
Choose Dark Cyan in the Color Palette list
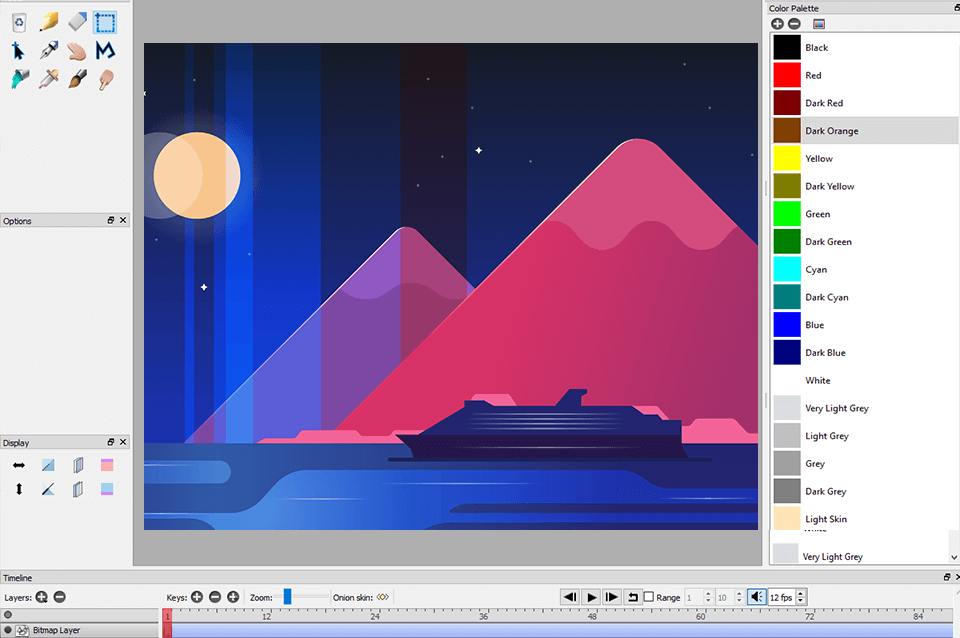[x=828, y=297]
